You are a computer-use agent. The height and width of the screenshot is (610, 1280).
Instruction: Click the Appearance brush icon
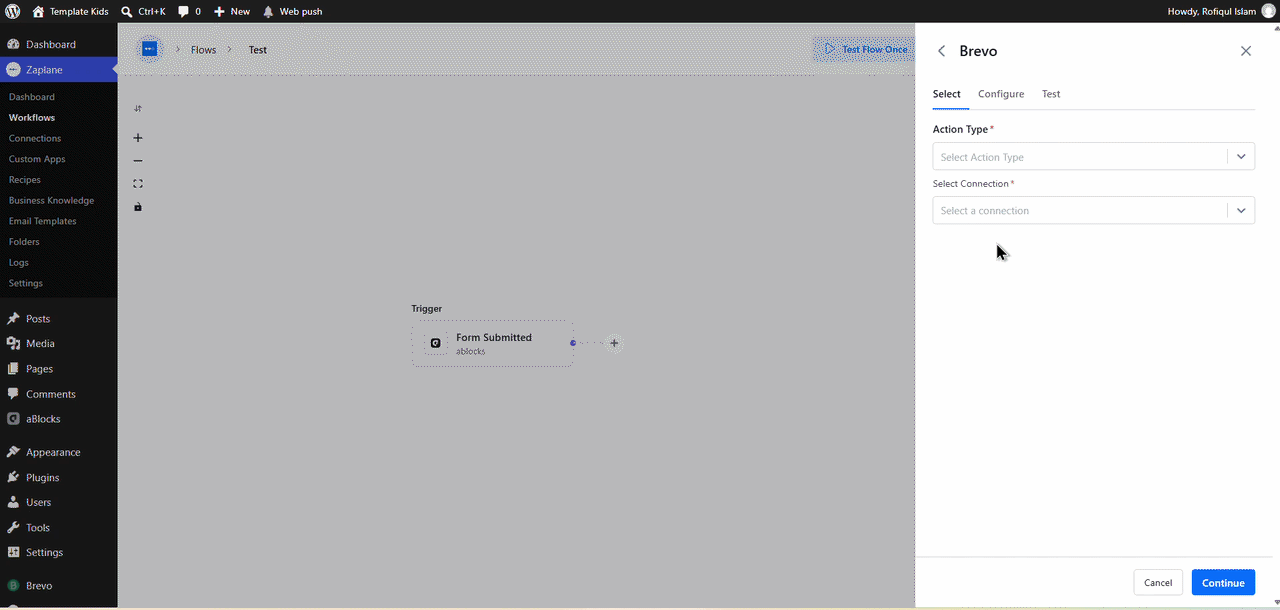[13, 452]
